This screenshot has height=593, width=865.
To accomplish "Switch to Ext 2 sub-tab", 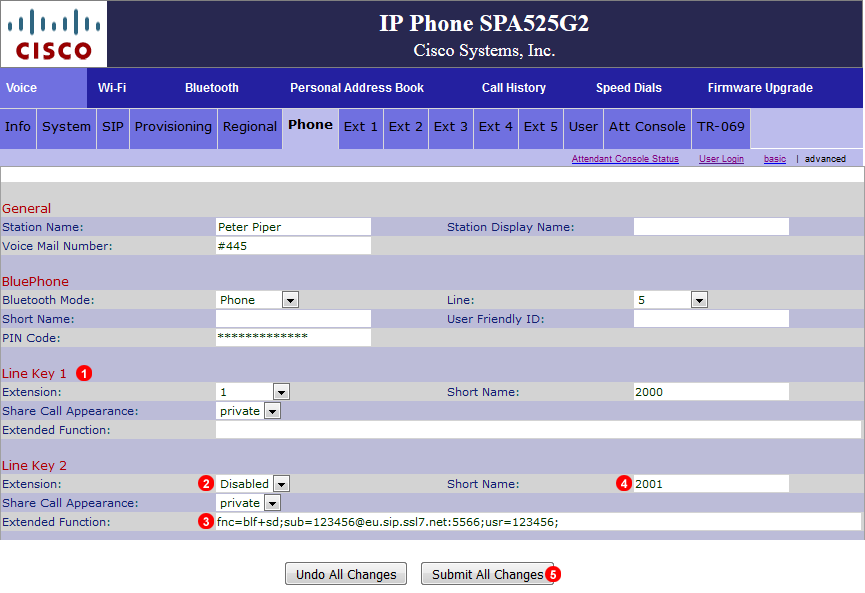I will (405, 129).
